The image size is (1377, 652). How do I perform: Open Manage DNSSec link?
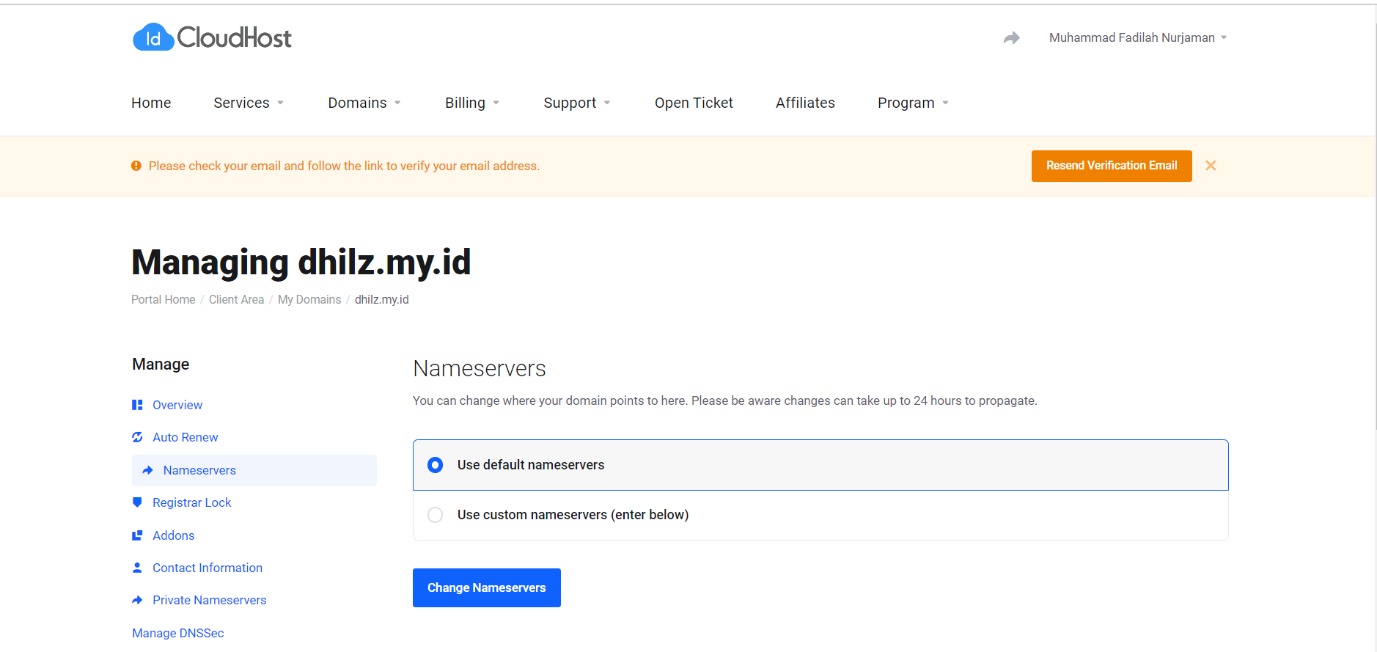tap(178, 633)
